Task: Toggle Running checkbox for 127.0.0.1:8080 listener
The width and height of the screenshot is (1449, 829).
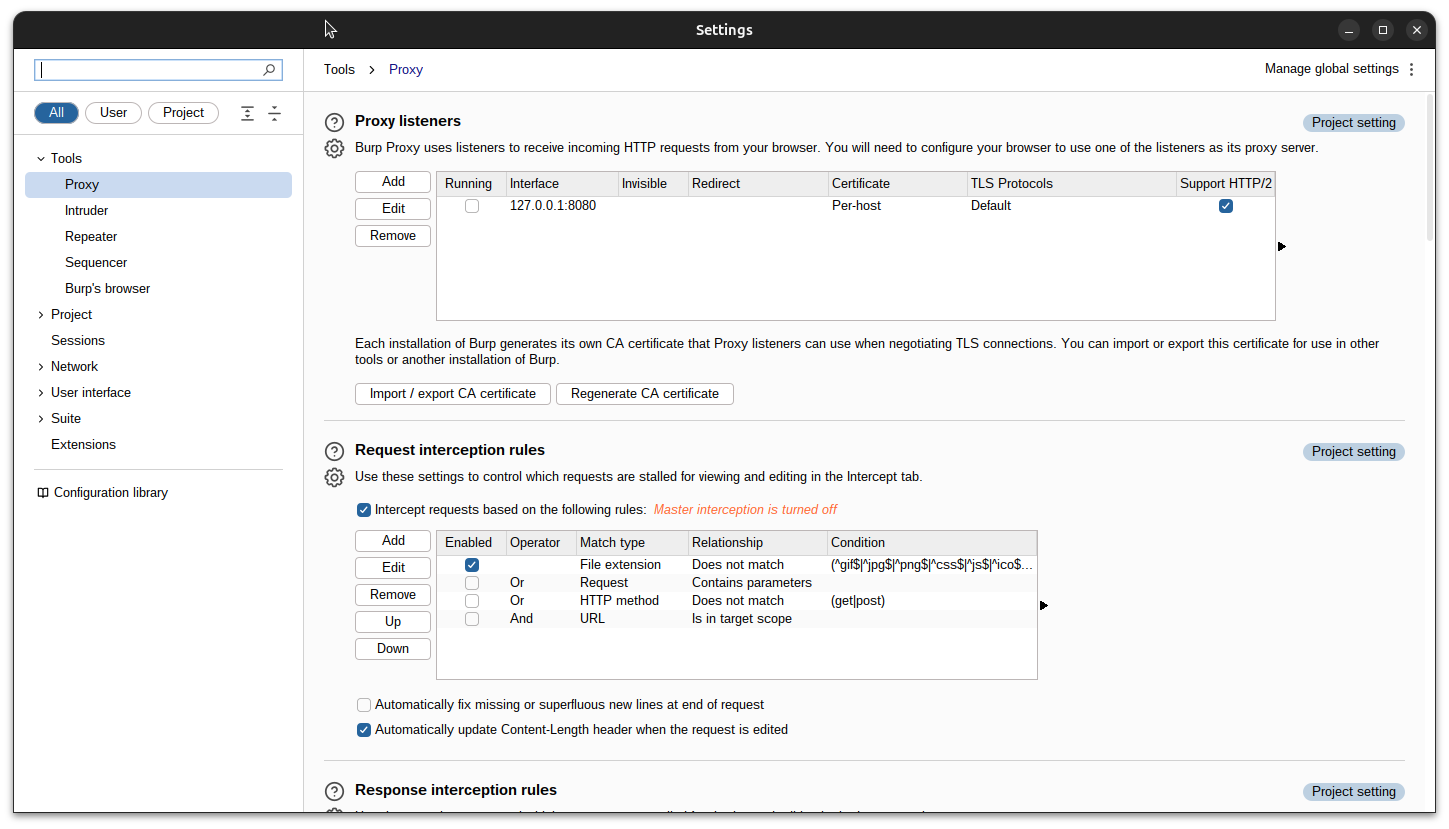Action: [x=472, y=206]
